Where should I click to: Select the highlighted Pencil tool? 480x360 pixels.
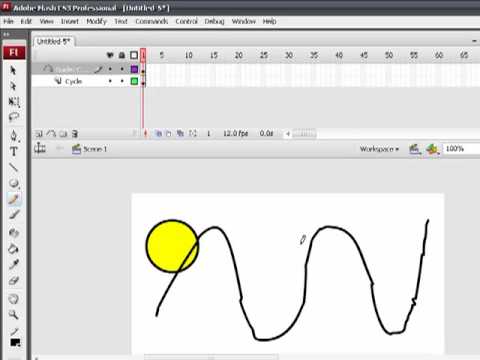14,199
